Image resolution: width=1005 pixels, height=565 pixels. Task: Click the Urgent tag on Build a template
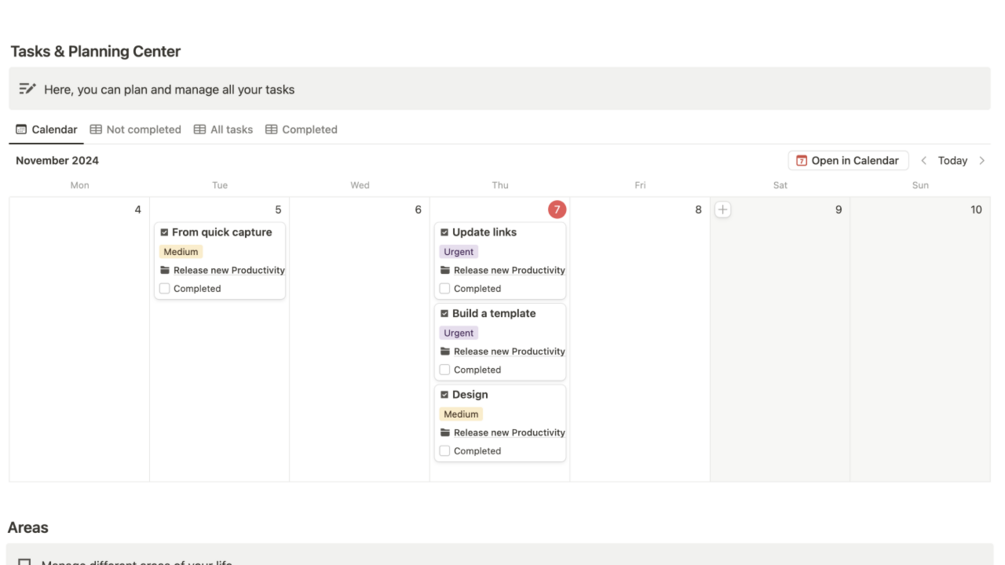pos(458,333)
